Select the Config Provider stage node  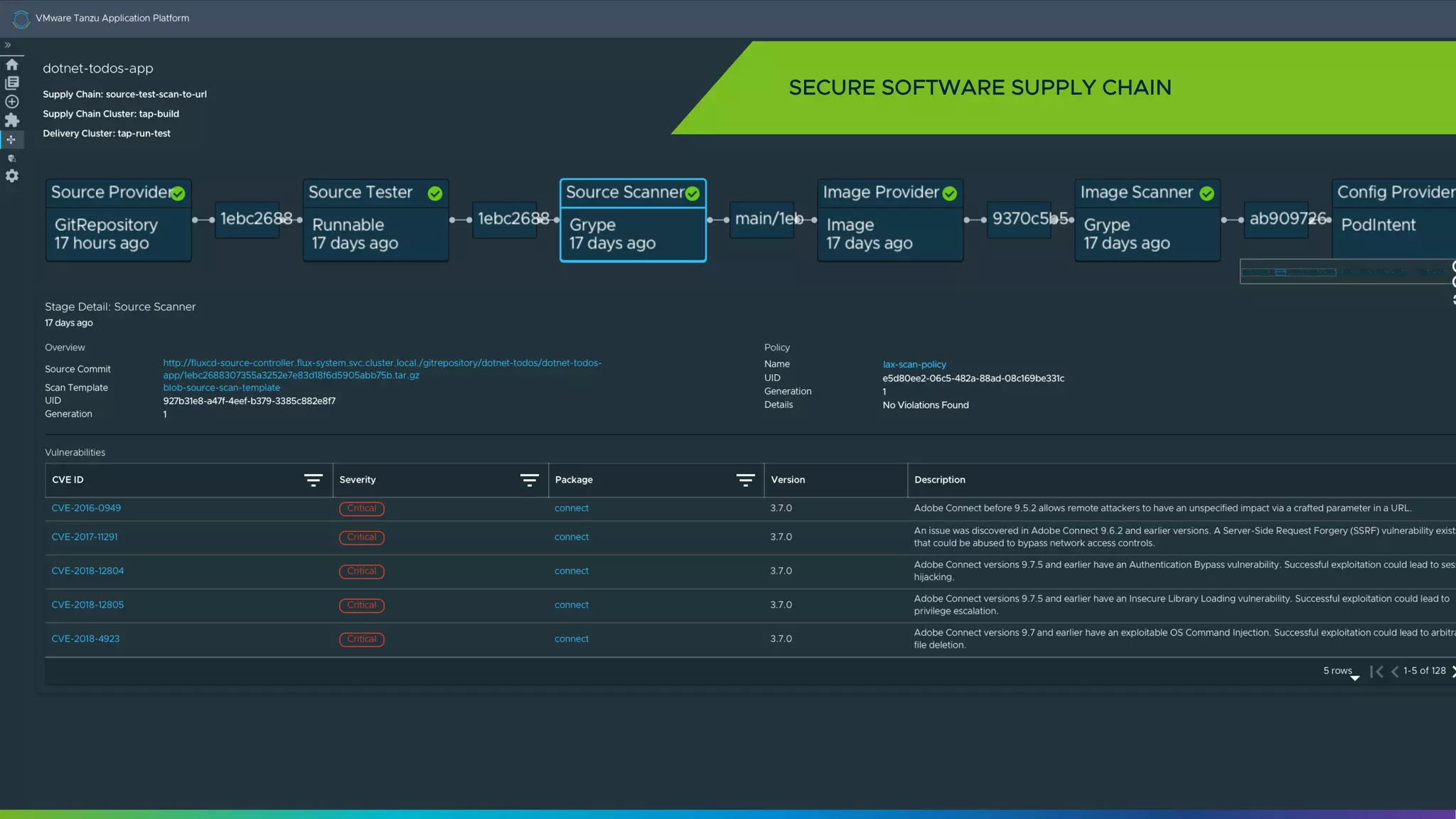click(x=1393, y=220)
